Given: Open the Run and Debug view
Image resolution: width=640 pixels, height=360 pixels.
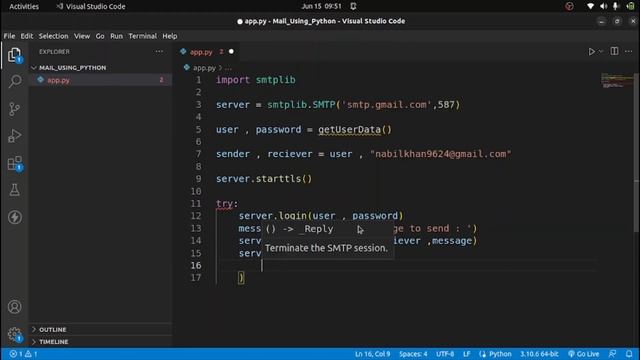Looking at the screenshot, I should click(x=15, y=136).
